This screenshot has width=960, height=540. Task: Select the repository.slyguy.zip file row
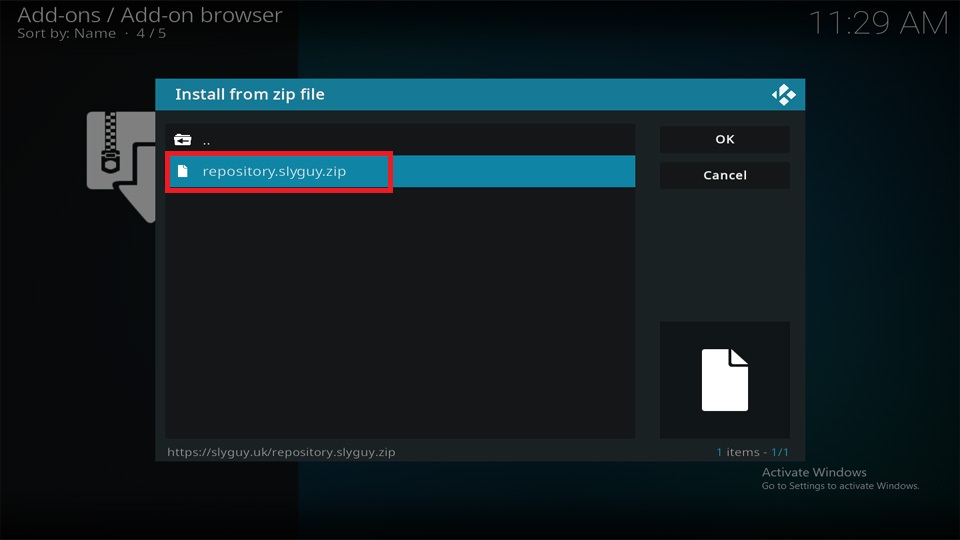point(400,171)
